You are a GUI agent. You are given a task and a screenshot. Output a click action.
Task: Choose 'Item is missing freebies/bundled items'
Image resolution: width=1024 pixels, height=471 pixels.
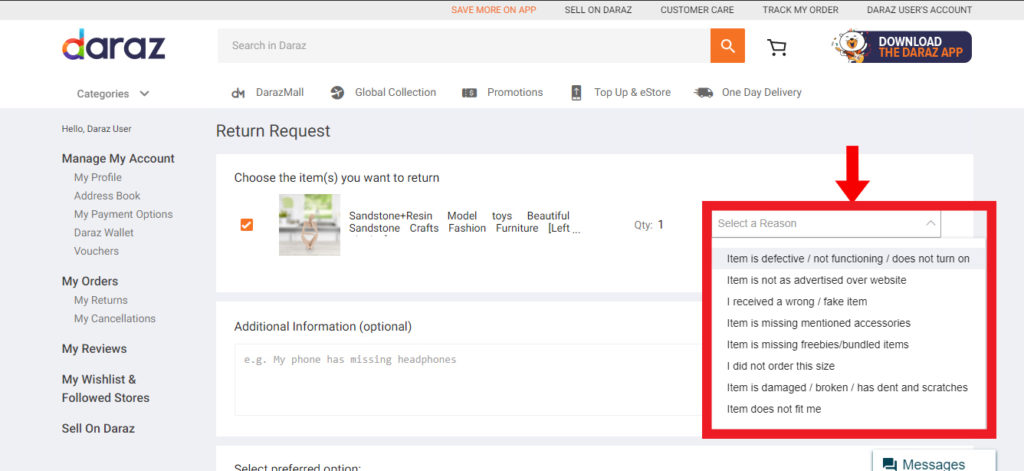click(848, 345)
